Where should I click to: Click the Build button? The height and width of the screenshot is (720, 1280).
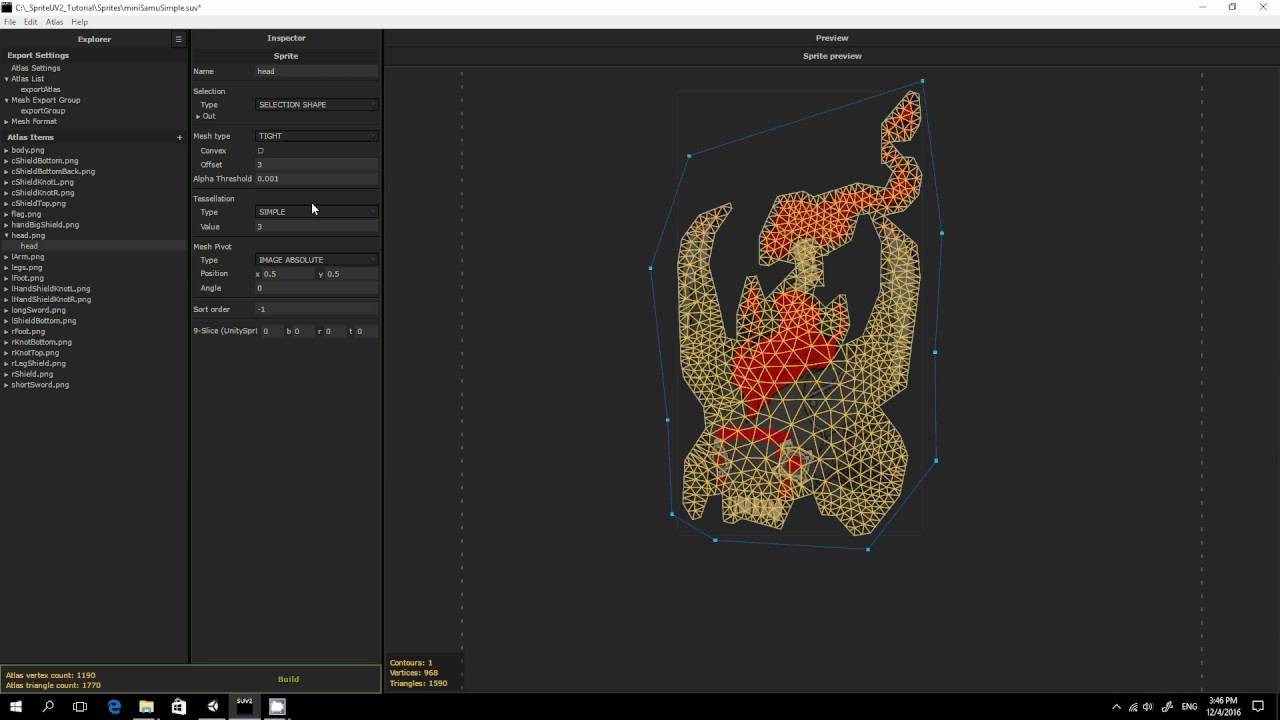point(288,679)
